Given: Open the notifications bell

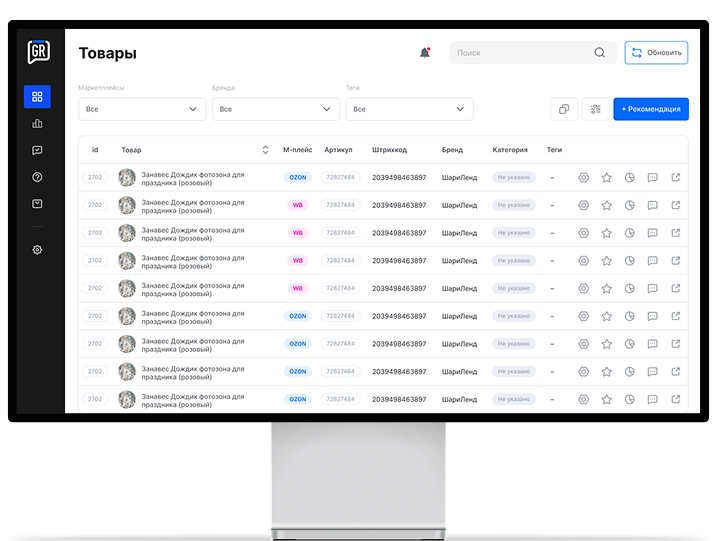Looking at the screenshot, I should click(x=425, y=53).
